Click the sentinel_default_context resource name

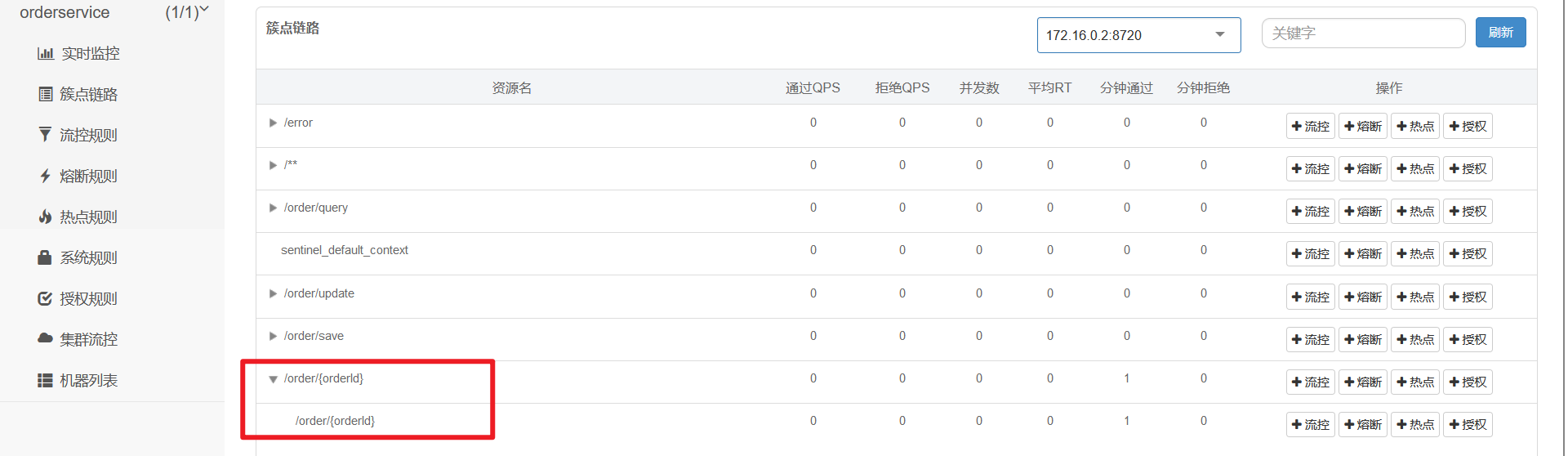point(345,250)
